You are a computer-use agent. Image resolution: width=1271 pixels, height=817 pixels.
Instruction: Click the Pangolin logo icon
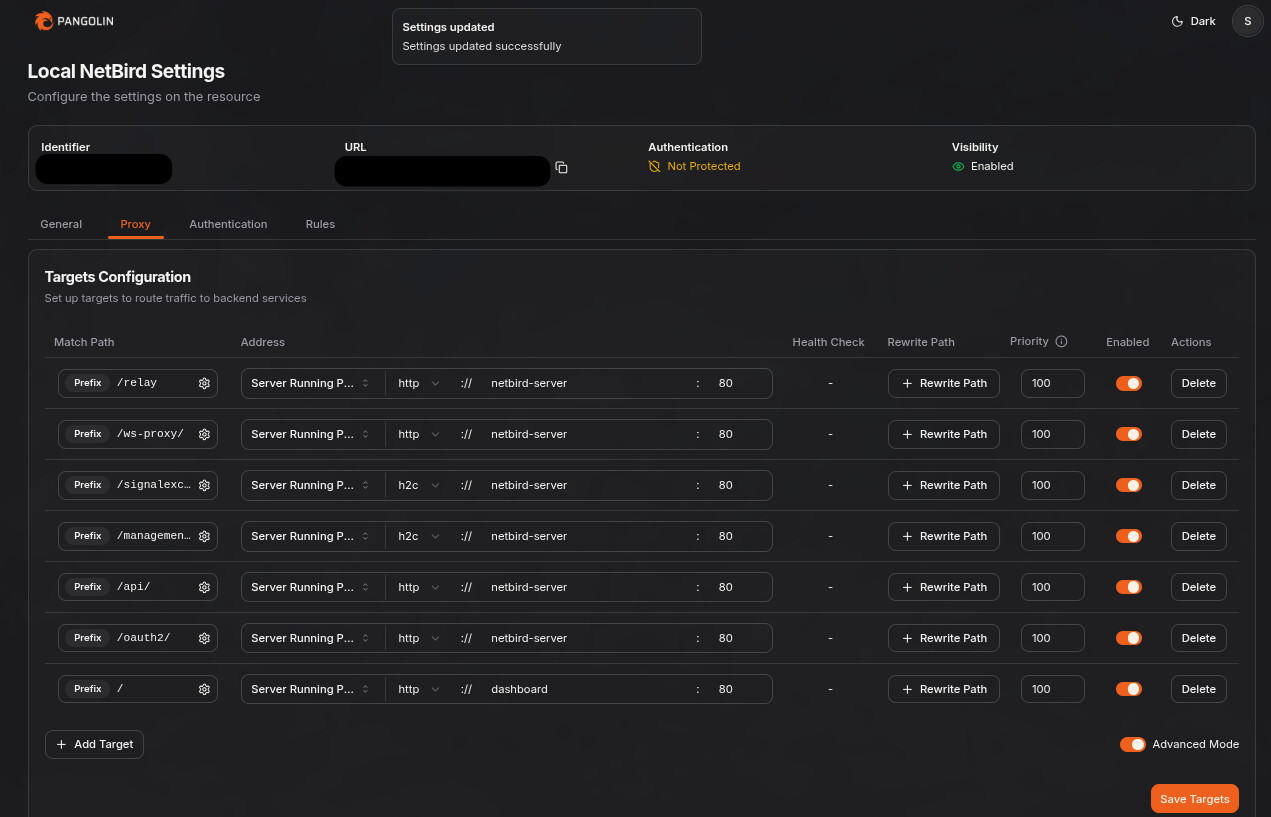[43, 21]
